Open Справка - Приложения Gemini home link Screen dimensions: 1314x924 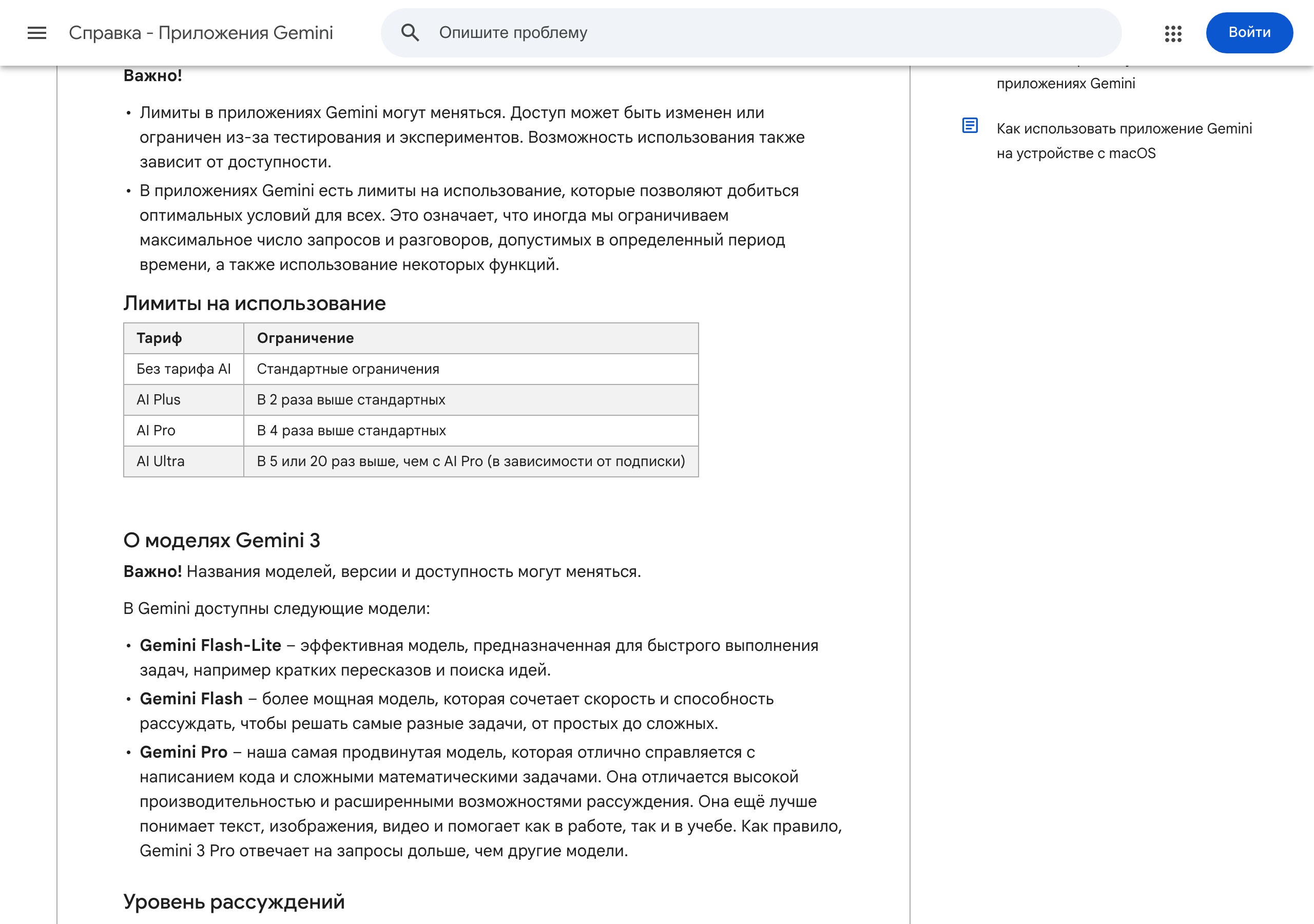[201, 33]
